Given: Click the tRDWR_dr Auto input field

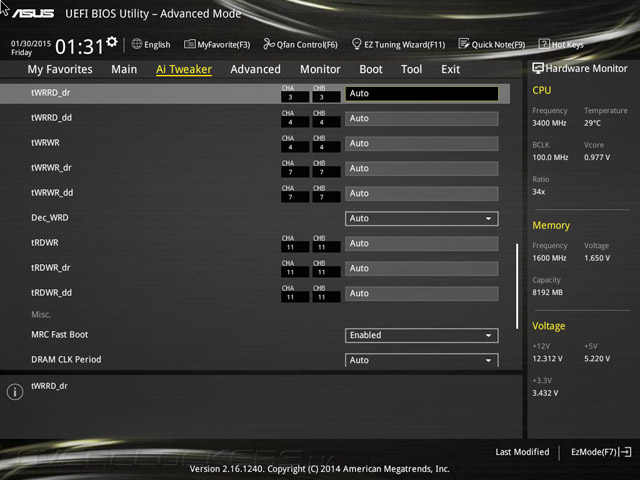Looking at the screenshot, I should (422, 269).
